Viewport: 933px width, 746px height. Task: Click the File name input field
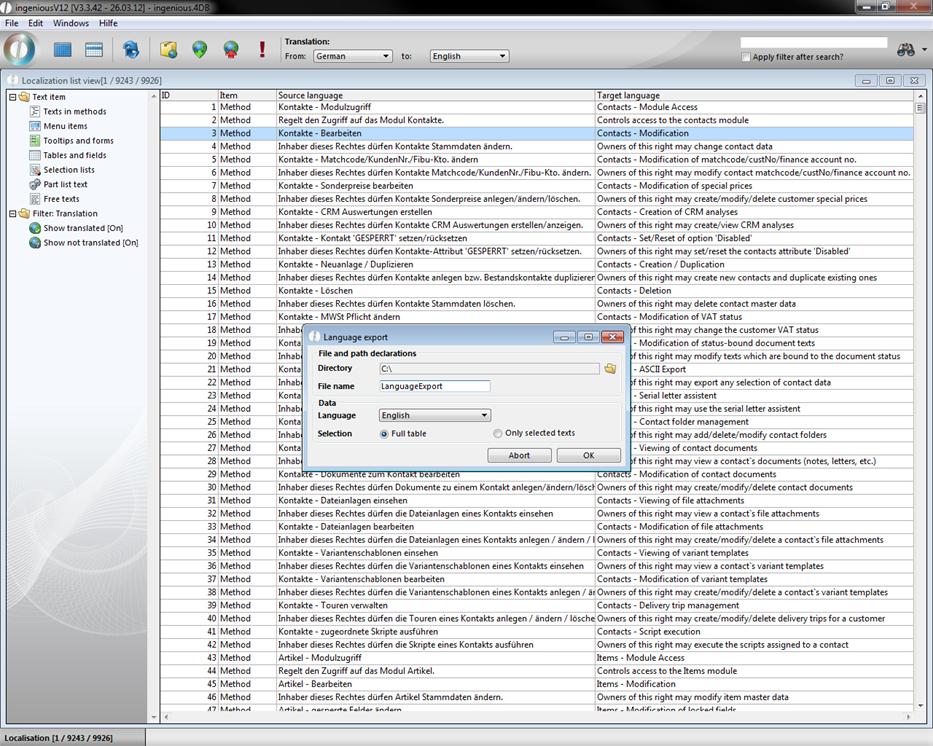pyautogui.click(x=434, y=386)
